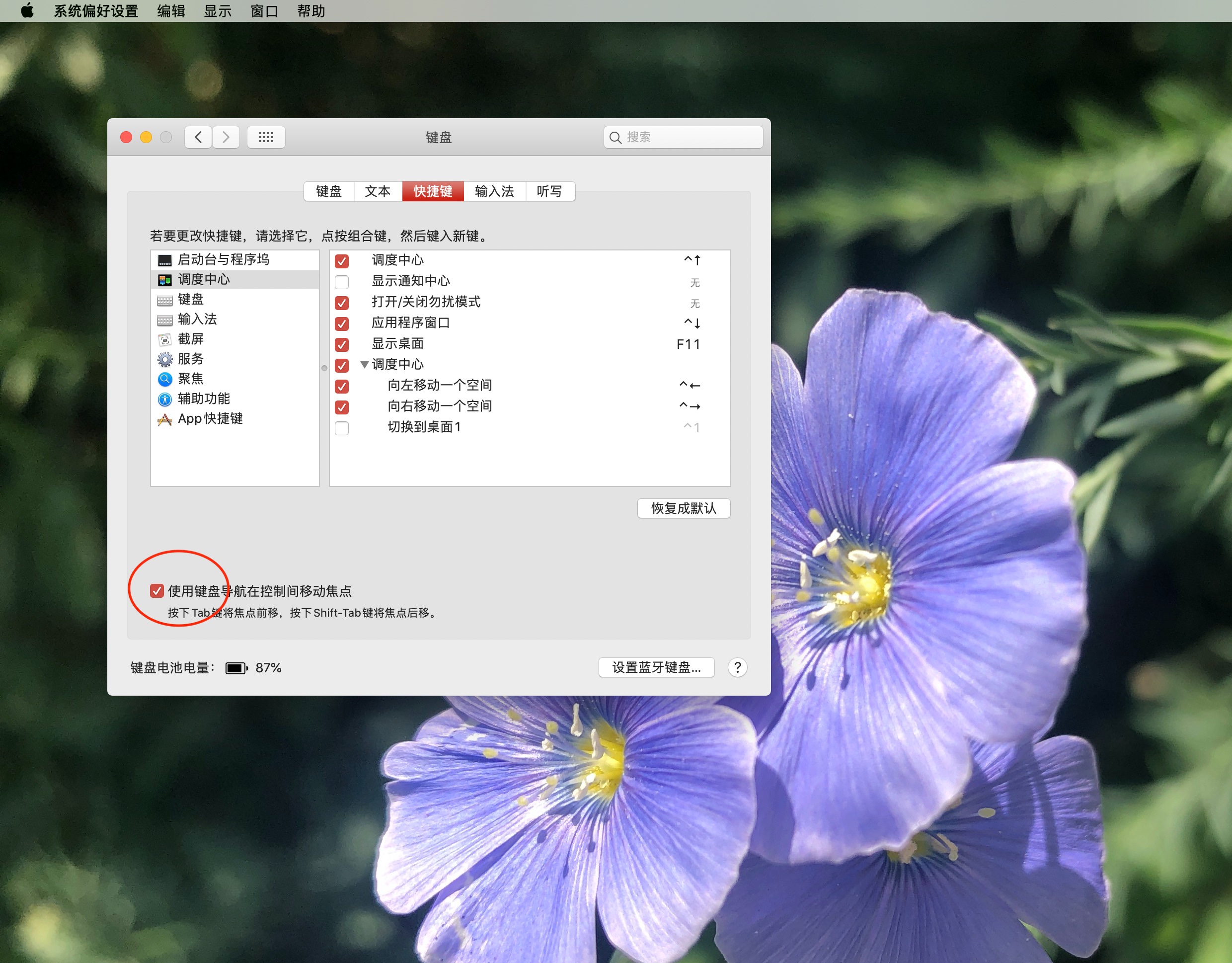This screenshot has height=963, width=1232.
Task: Go forward with the right chevron button
Action: pyautogui.click(x=226, y=137)
